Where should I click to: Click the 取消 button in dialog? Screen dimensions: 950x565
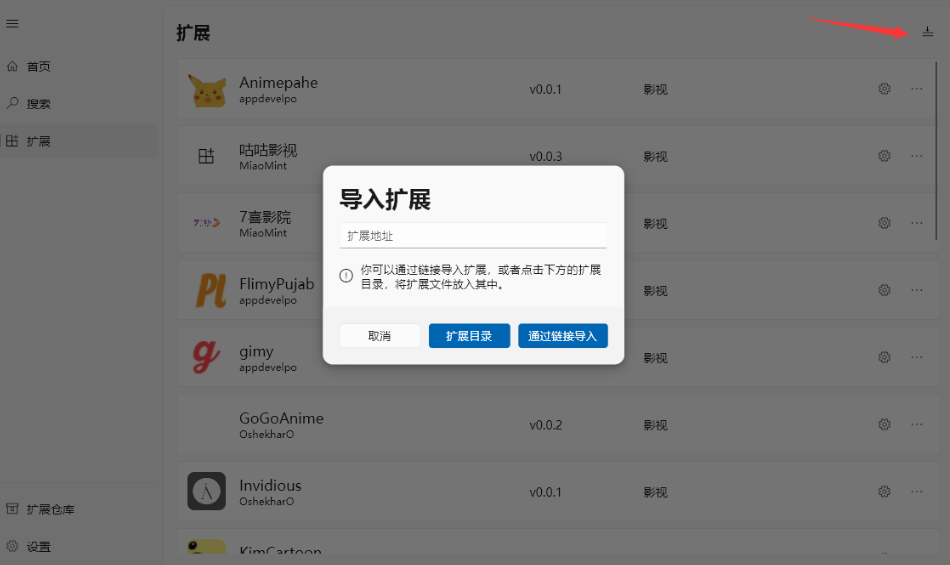click(379, 336)
